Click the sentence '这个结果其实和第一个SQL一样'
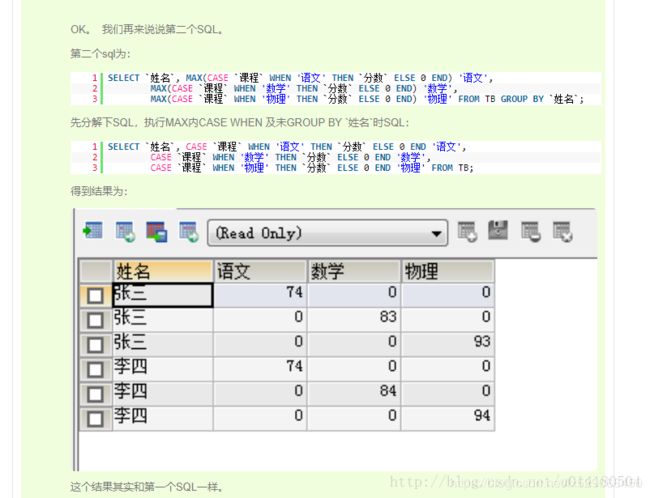This screenshot has height=498, width=650. point(146,486)
